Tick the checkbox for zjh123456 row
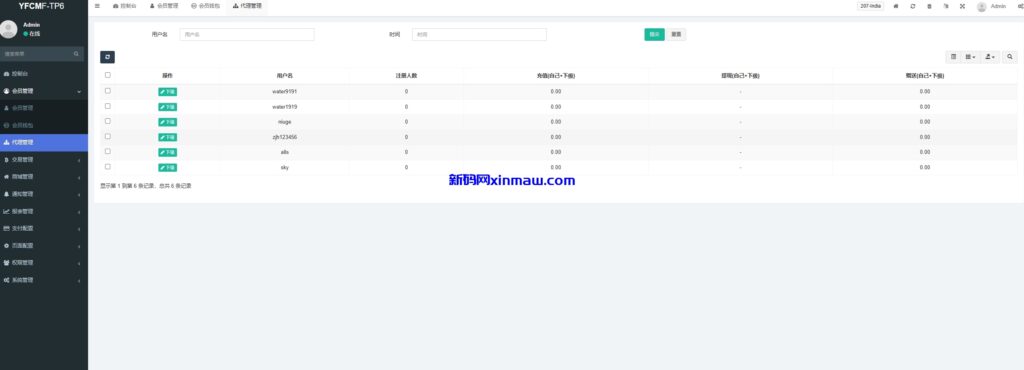The image size is (1024, 370). [108, 136]
